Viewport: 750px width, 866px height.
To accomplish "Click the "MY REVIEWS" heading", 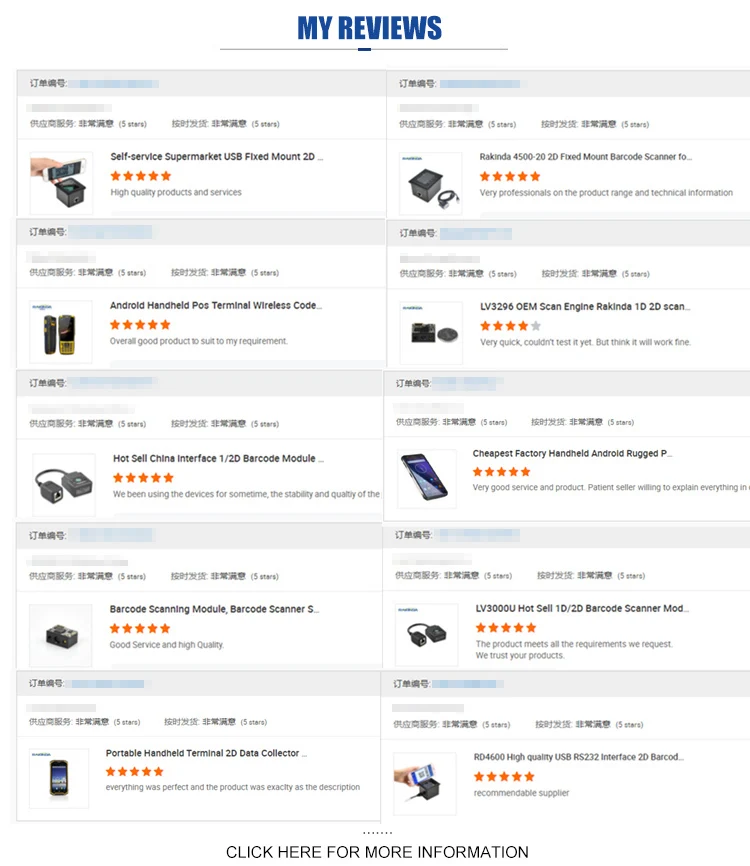I will (x=369, y=28).
